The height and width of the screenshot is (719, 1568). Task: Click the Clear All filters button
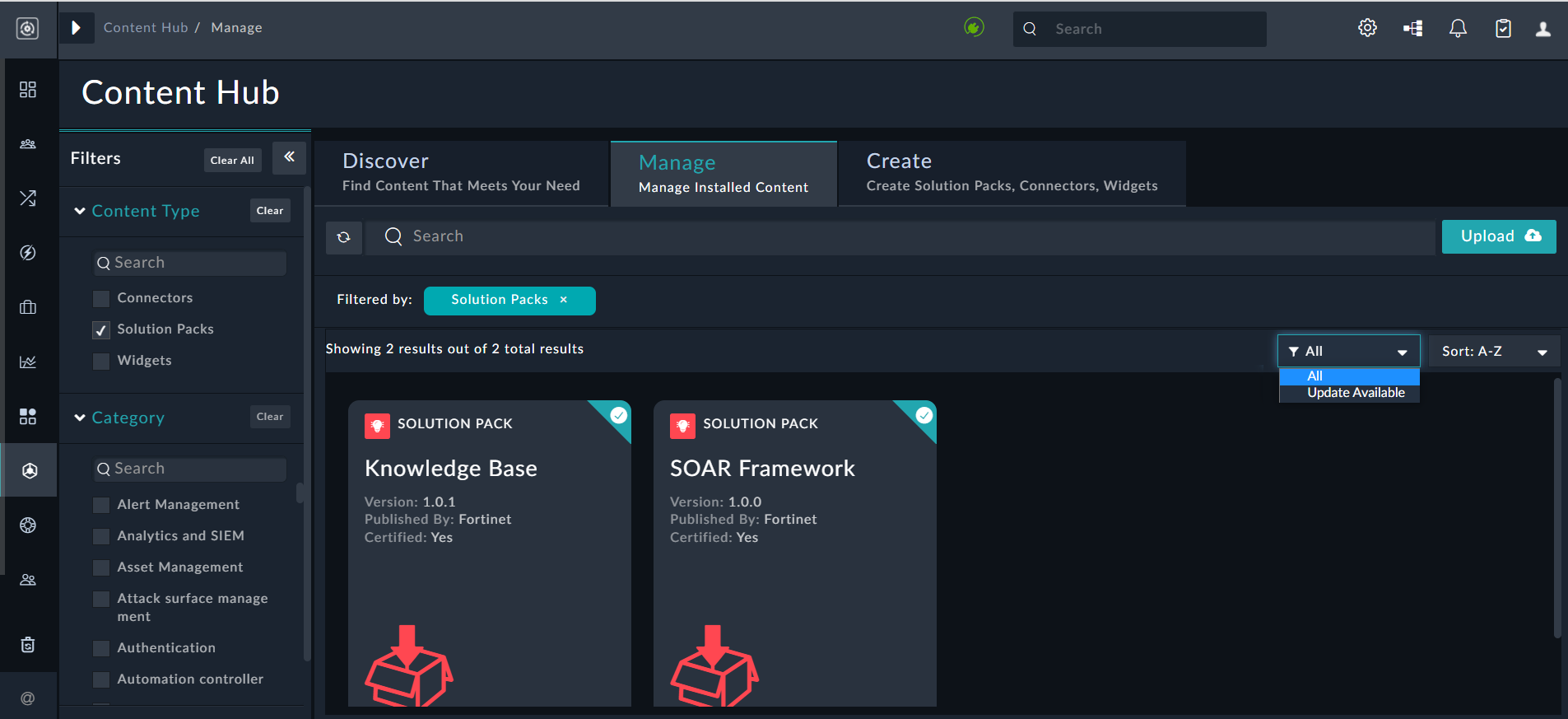(232, 160)
